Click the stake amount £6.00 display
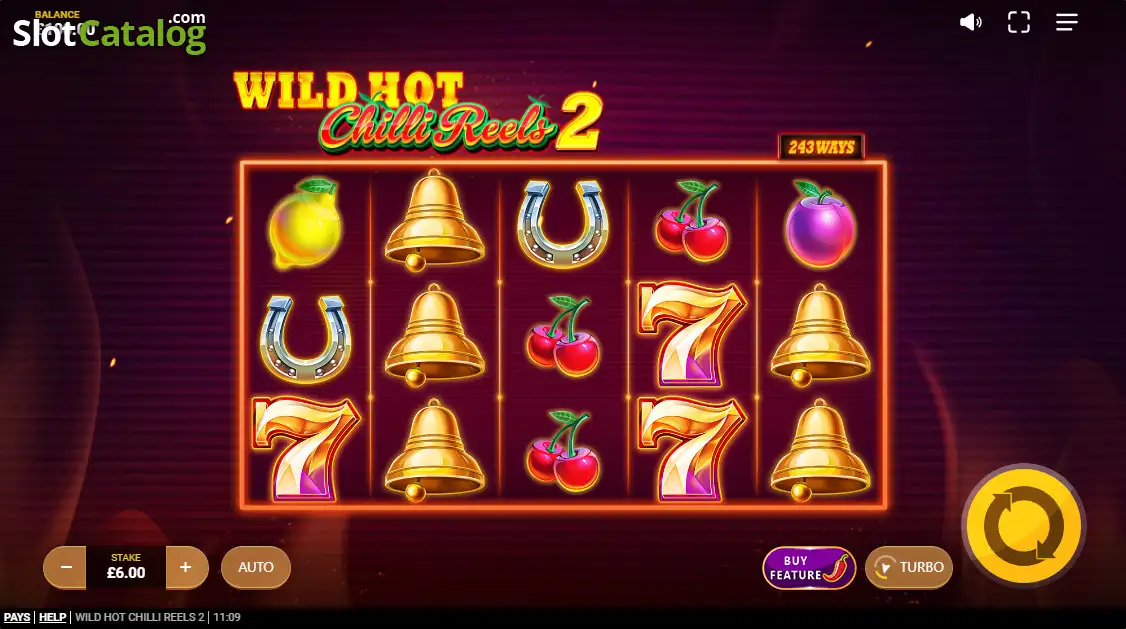This screenshot has height=629, width=1126. (x=126, y=567)
